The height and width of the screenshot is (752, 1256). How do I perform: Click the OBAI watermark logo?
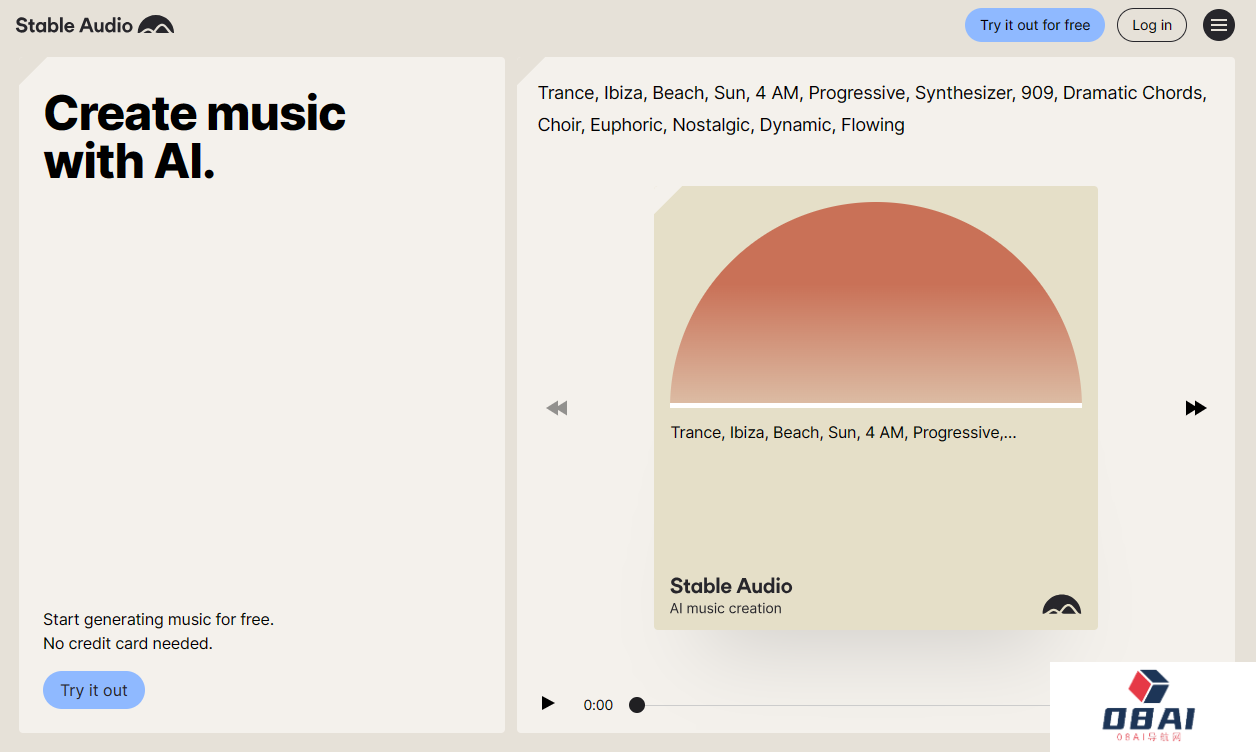pos(1148,706)
